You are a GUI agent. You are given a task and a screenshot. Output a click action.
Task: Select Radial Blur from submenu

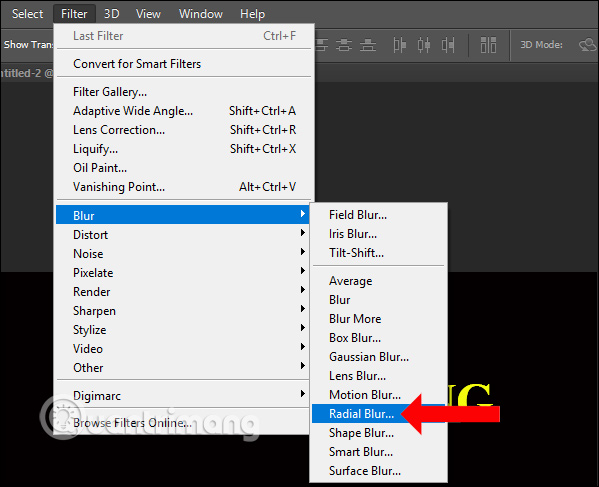(378, 414)
